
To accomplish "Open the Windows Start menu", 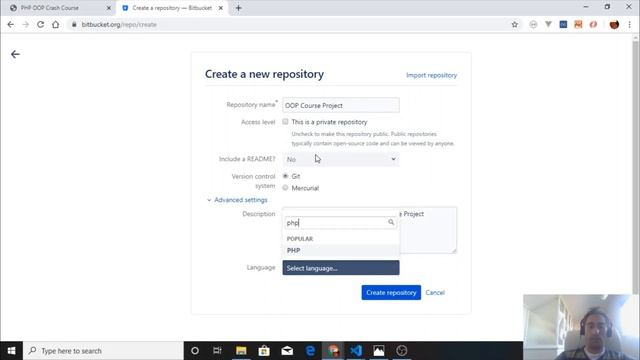I will (11, 351).
